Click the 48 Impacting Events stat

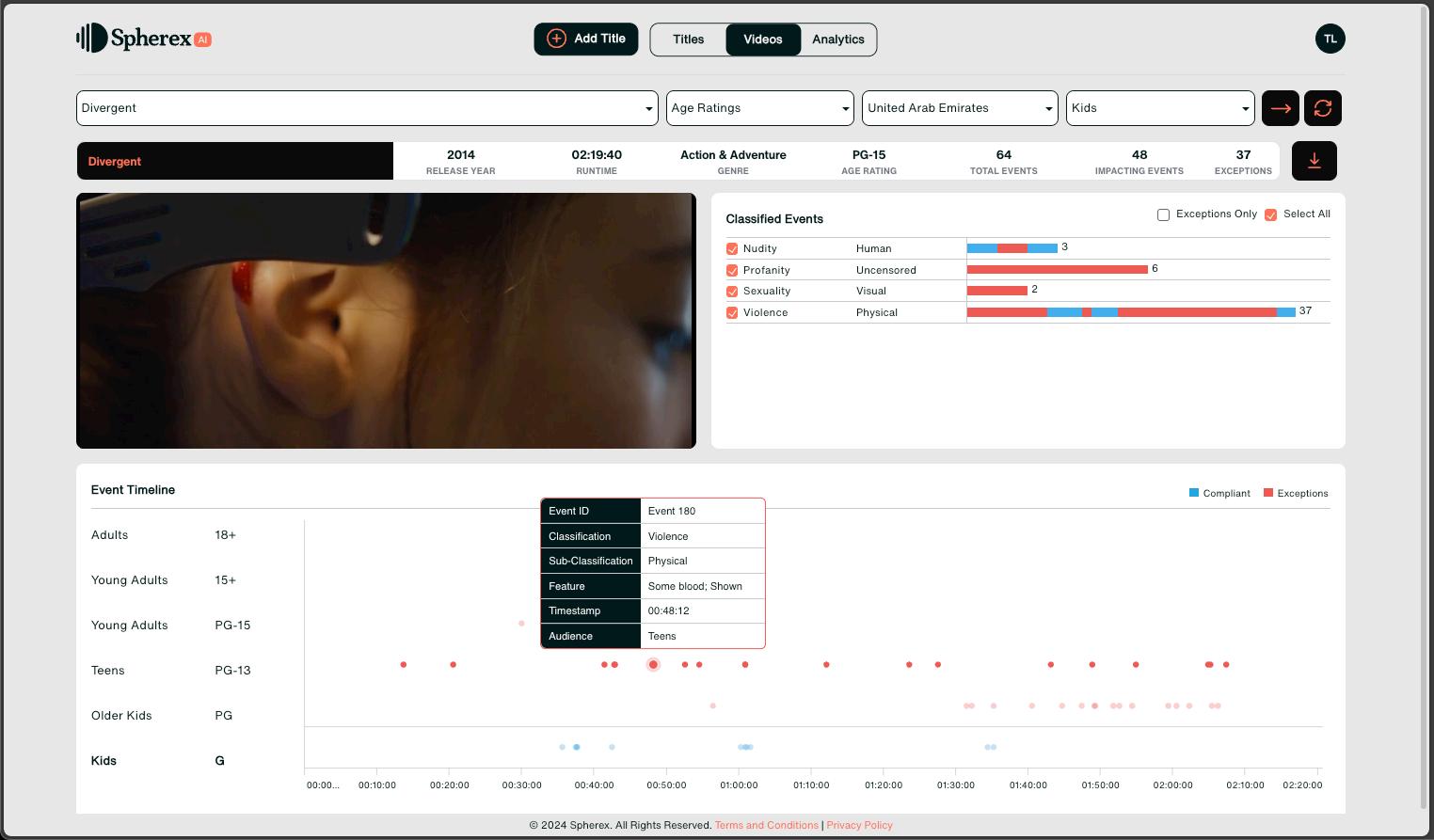tap(1139, 161)
